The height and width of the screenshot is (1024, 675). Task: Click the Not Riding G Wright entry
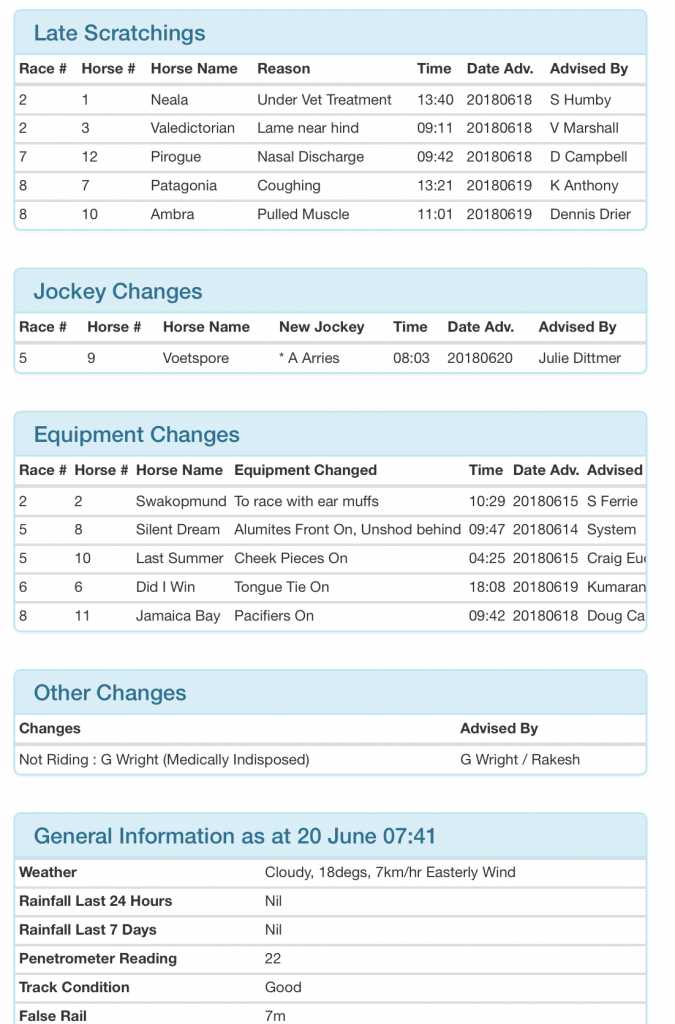[x=164, y=760]
